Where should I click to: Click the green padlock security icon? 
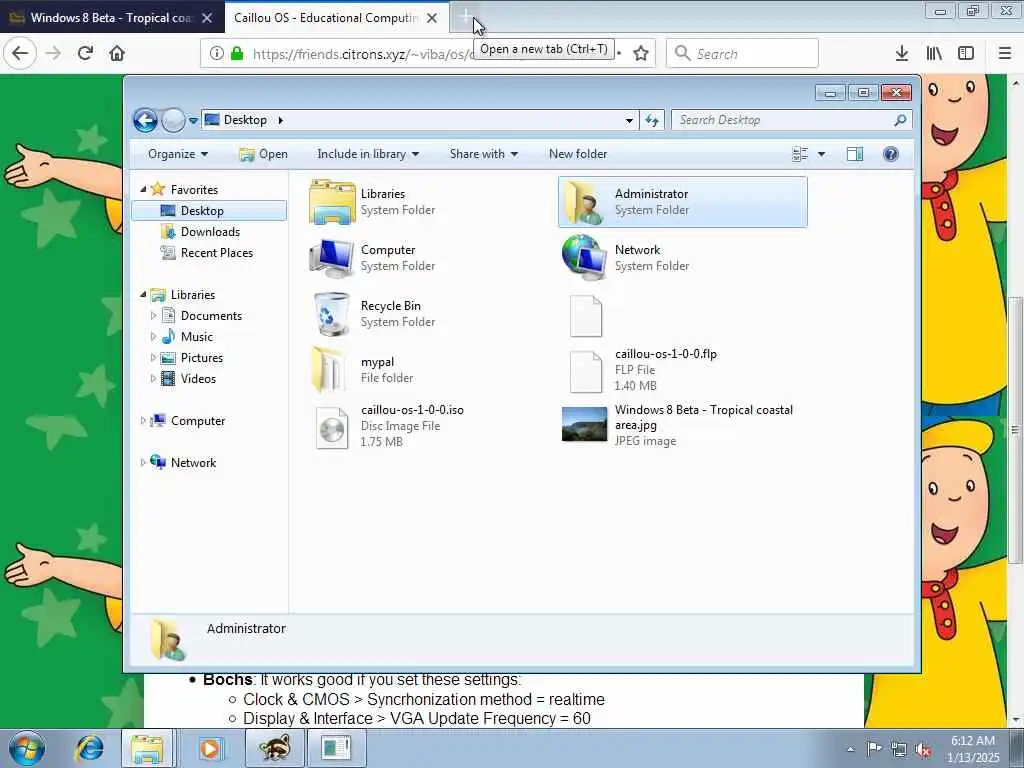pyautogui.click(x=237, y=54)
